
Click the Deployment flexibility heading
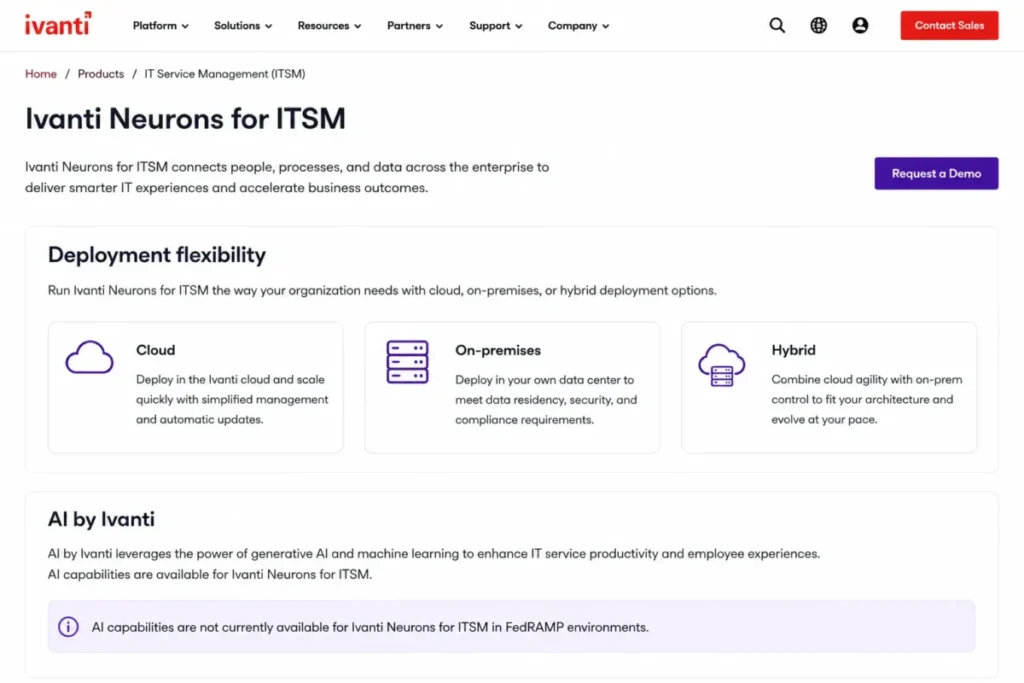(x=157, y=255)
